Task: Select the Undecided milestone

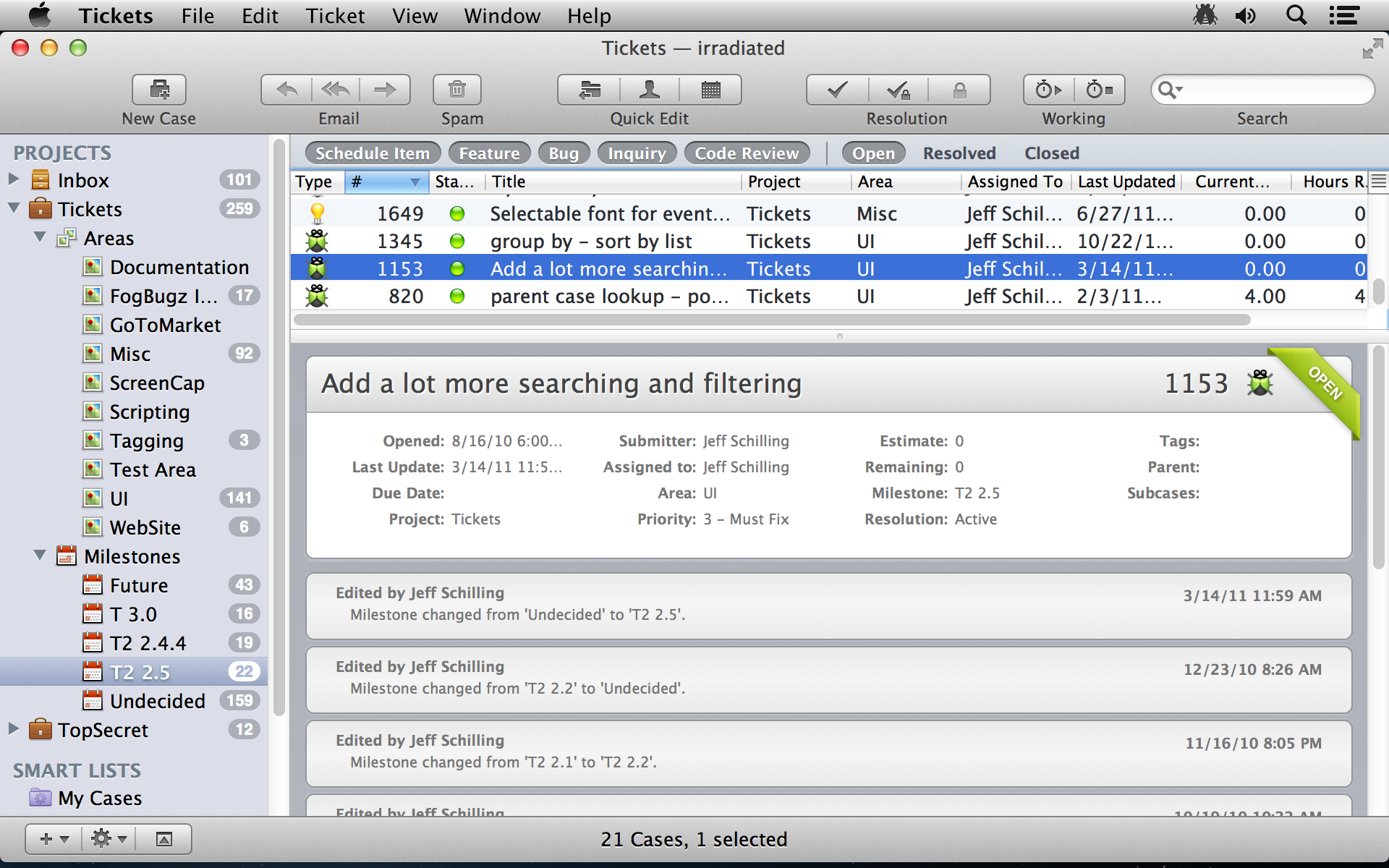Action: [157, 701]
